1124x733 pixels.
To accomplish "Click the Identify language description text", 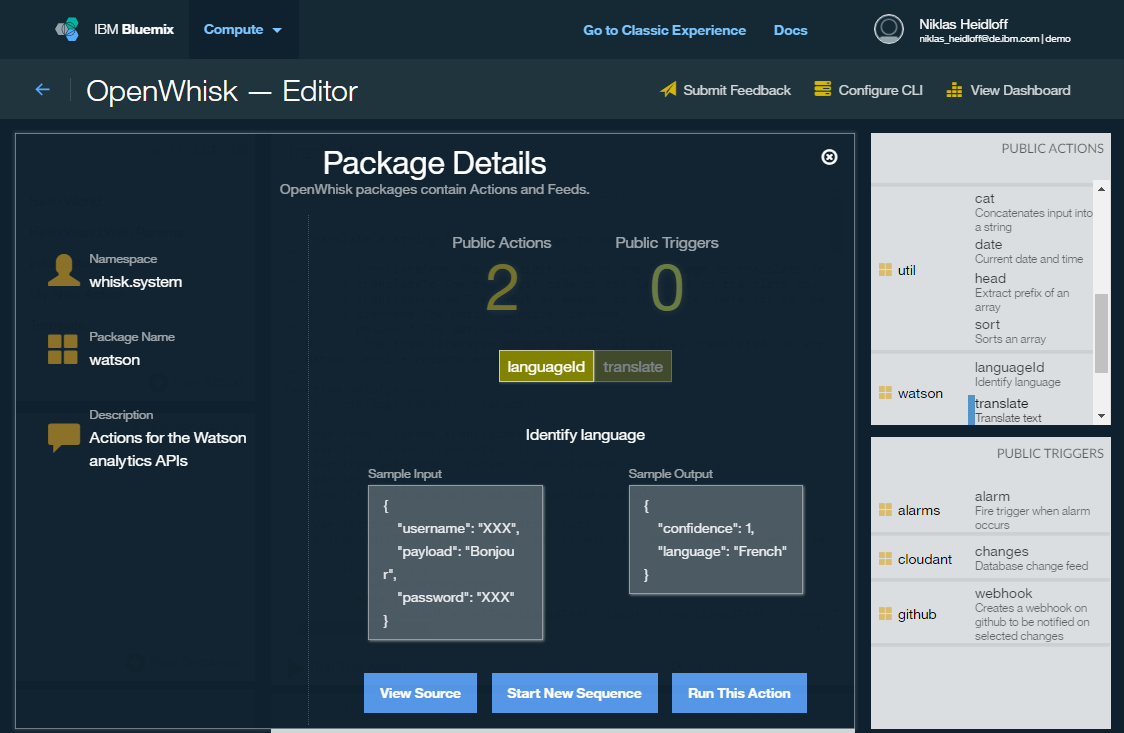I will (x=585, y=435).
